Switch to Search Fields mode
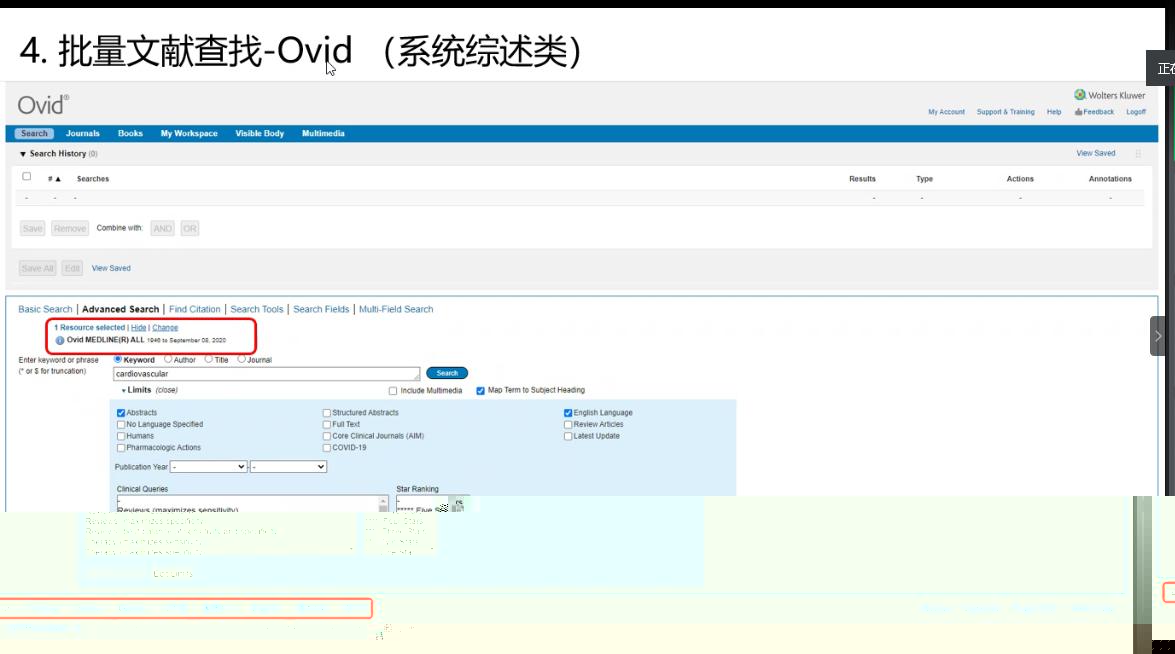Screen dimensions: 1175x654 click(x=321, y=309)
